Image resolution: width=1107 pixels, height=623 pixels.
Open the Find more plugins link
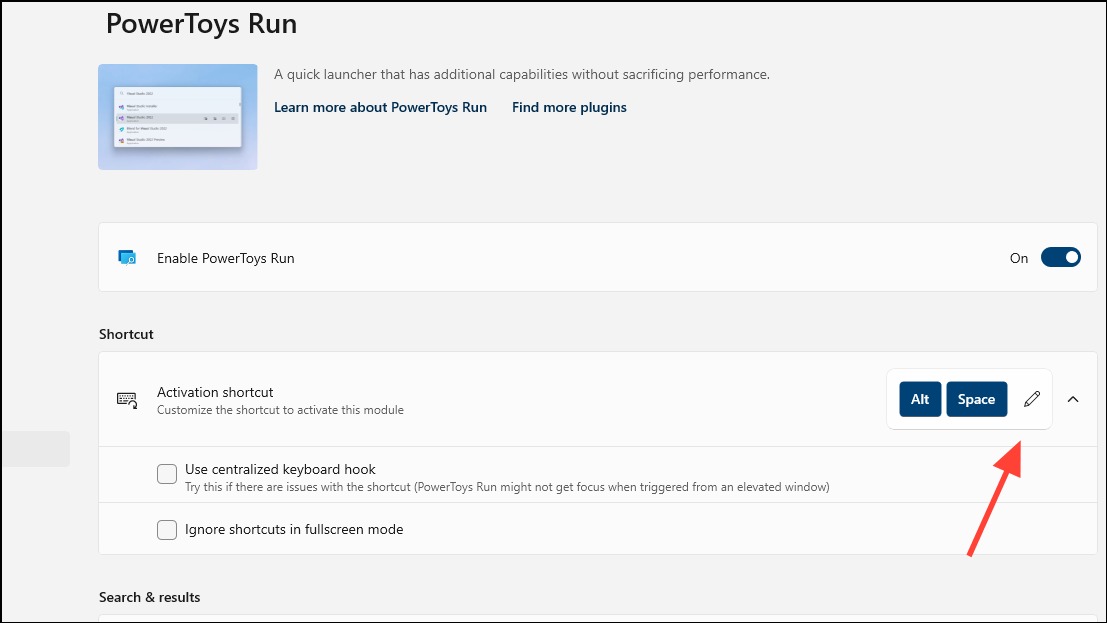coord(569,107)
